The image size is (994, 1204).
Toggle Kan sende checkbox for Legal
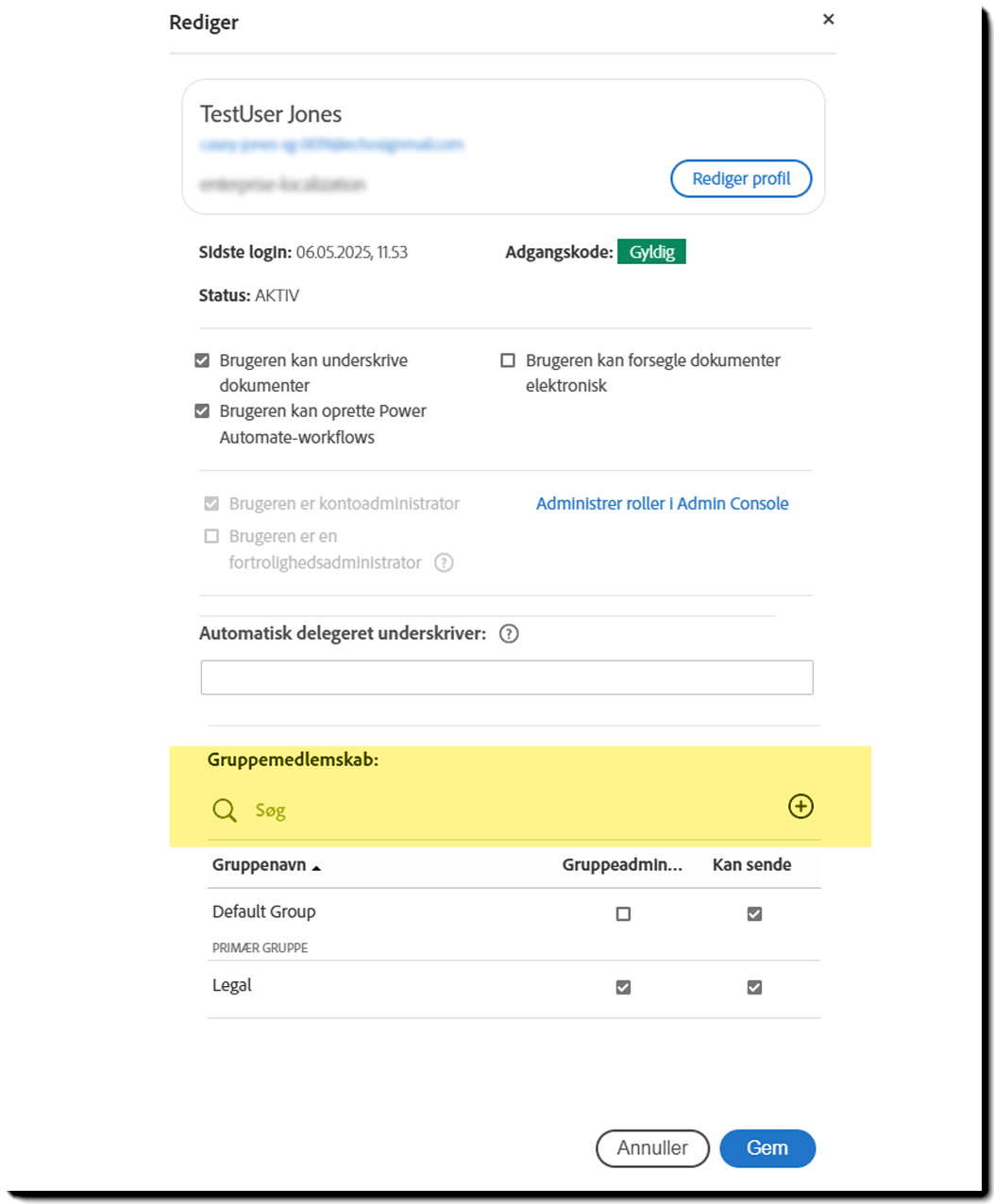754,988
